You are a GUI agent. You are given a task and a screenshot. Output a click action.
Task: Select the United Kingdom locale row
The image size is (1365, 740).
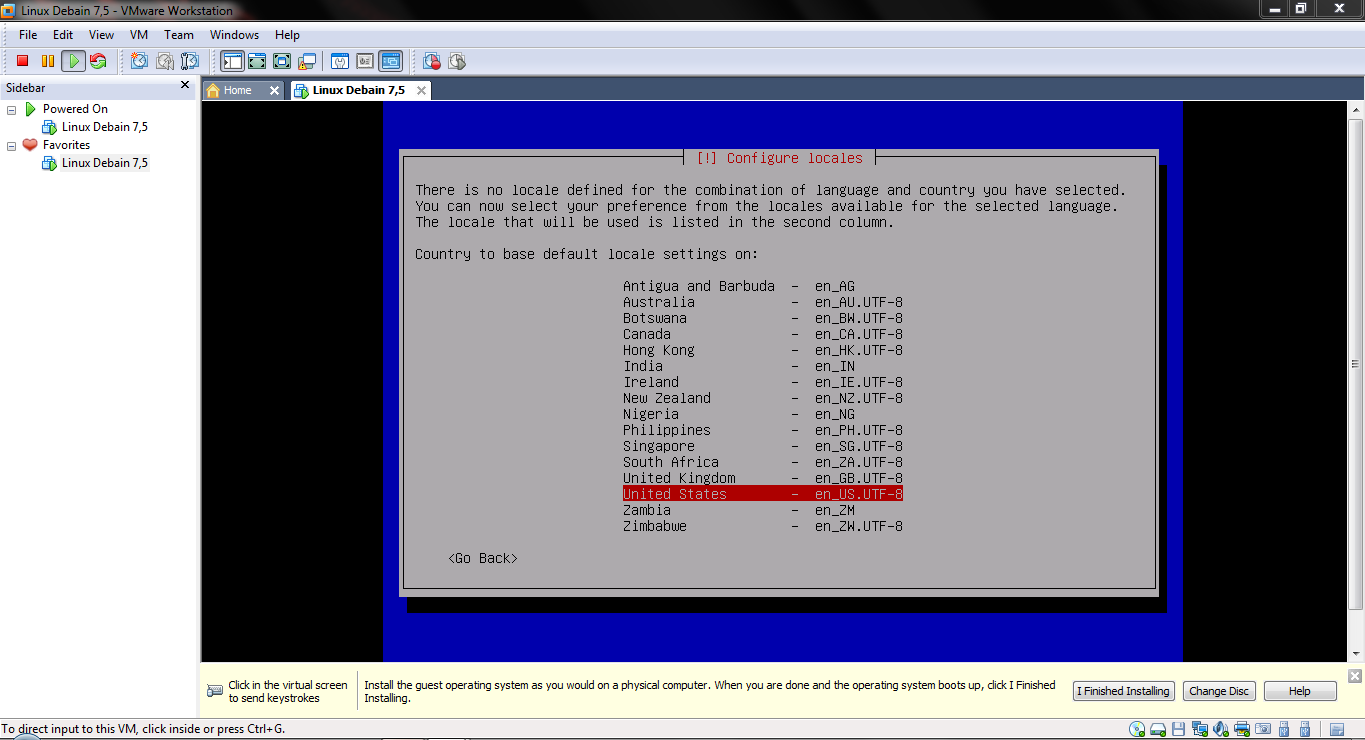pyautogui.click(x=763, y=478)
